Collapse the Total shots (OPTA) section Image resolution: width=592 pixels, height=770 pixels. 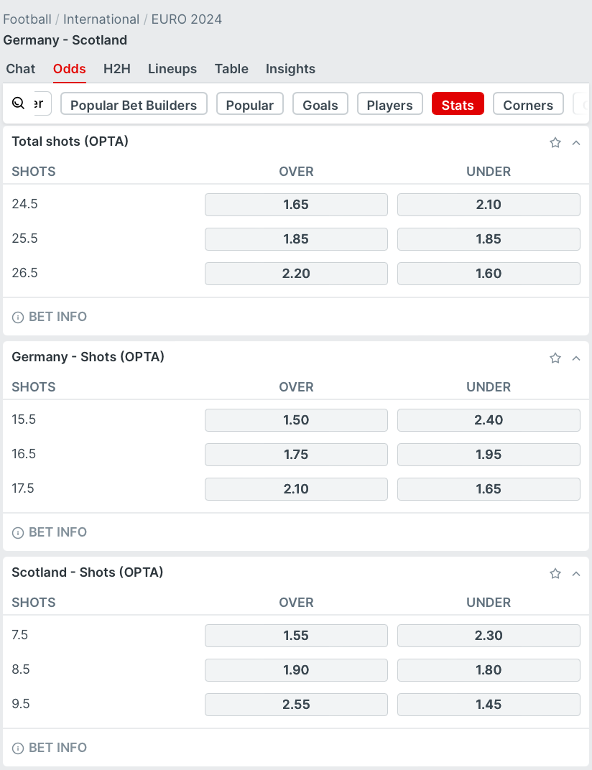point(576,143)
